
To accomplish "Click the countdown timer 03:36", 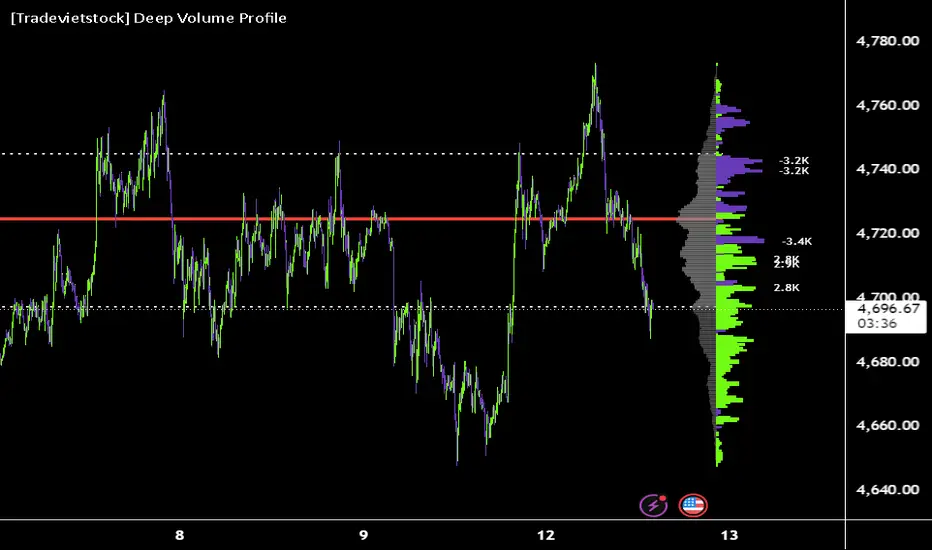I will tap(877, 323).
